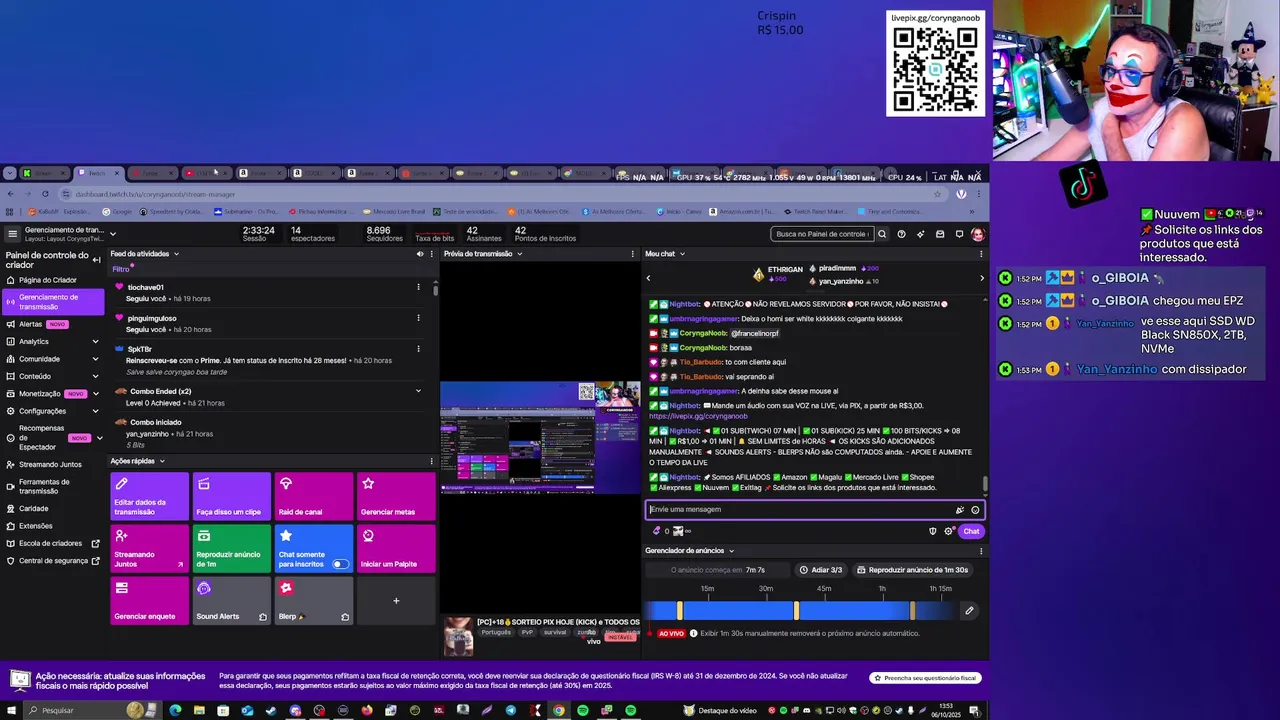Expand the Monetização sidebar section
This screenshot has width=1280, height=720.
coord(96,394)
